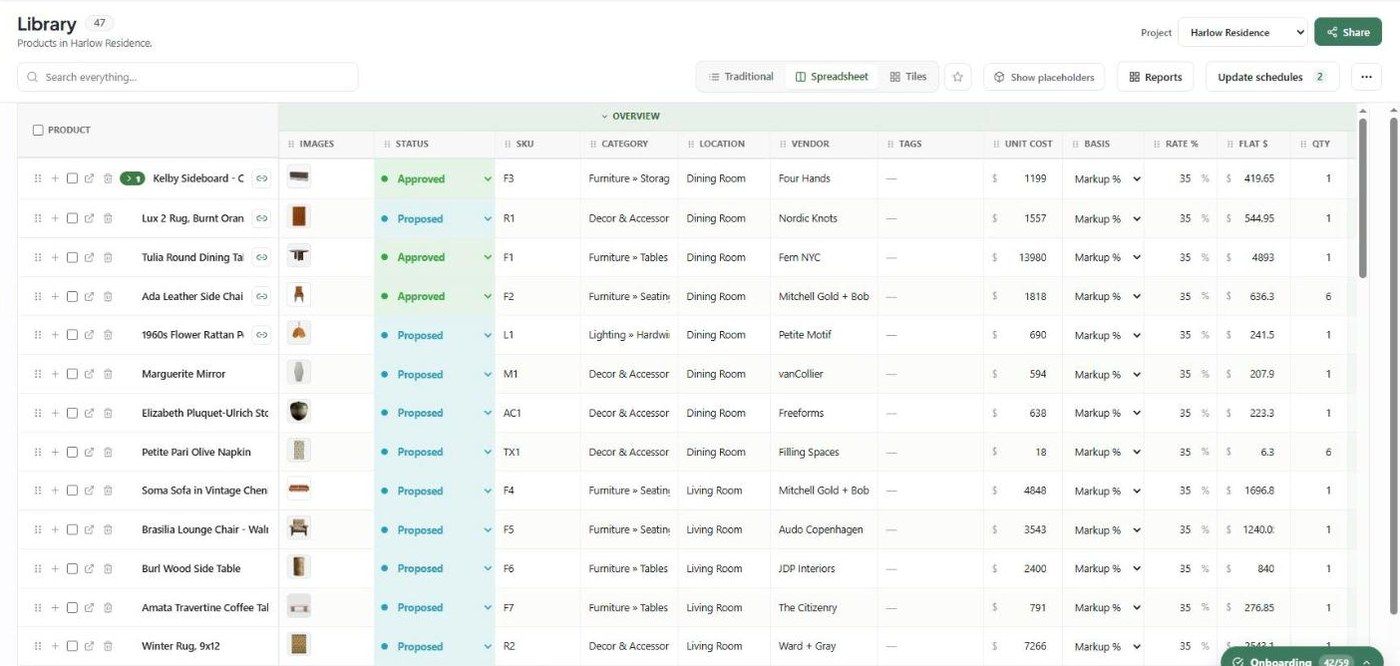This screenshot has height=666, width=1400.
Task: Click link icon for Kelby Sideboard row
Action: pos(261,179)
